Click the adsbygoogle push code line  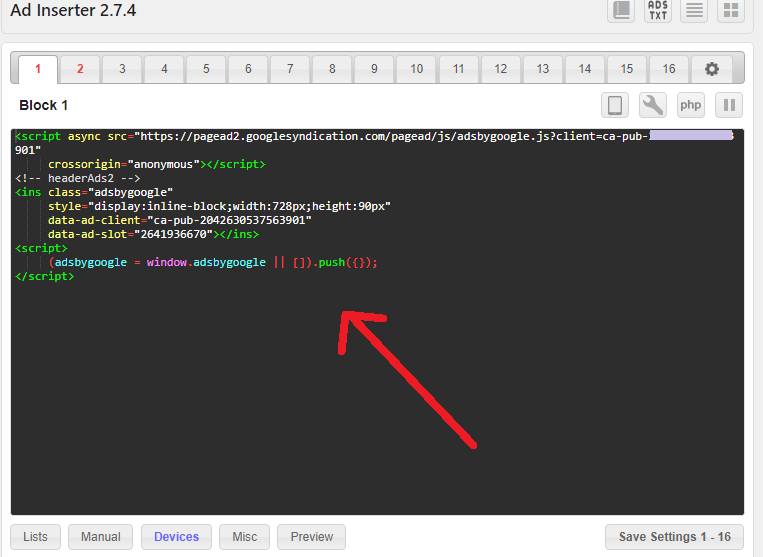[213, 263]
